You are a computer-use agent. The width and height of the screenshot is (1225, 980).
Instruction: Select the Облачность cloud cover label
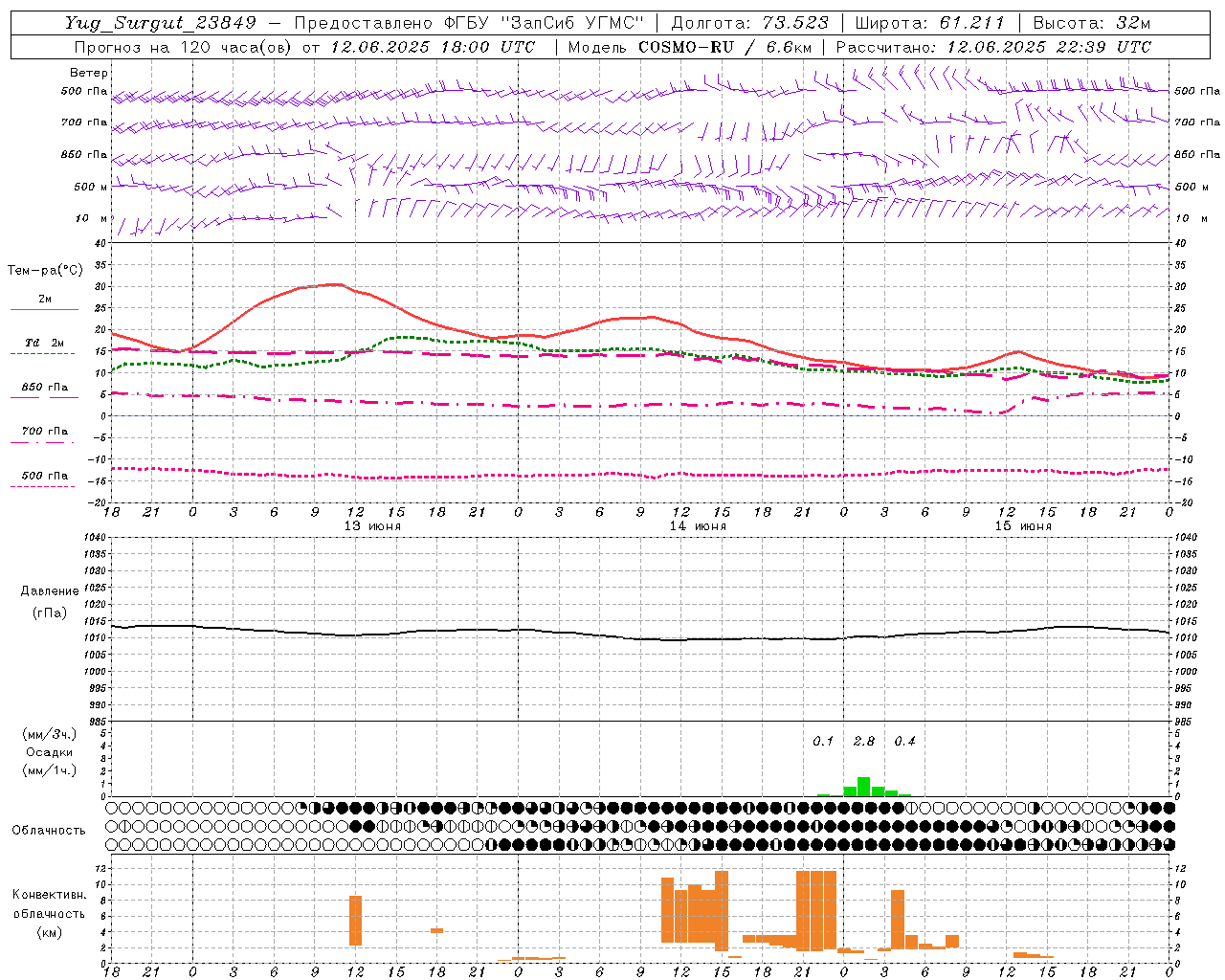(x=49, y=830)
